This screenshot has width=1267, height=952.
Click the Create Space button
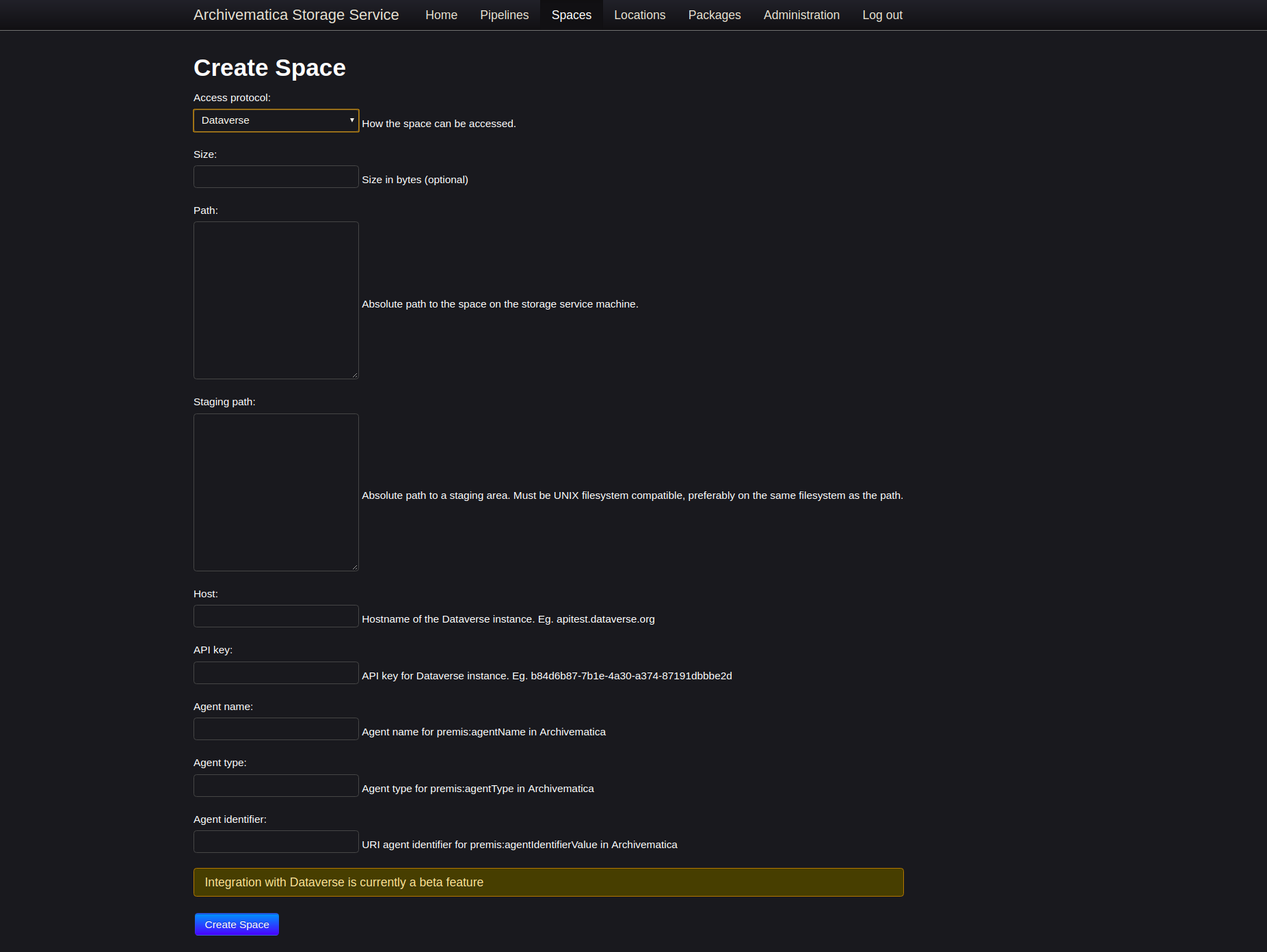pyautogui.click(x=237, y=924)
